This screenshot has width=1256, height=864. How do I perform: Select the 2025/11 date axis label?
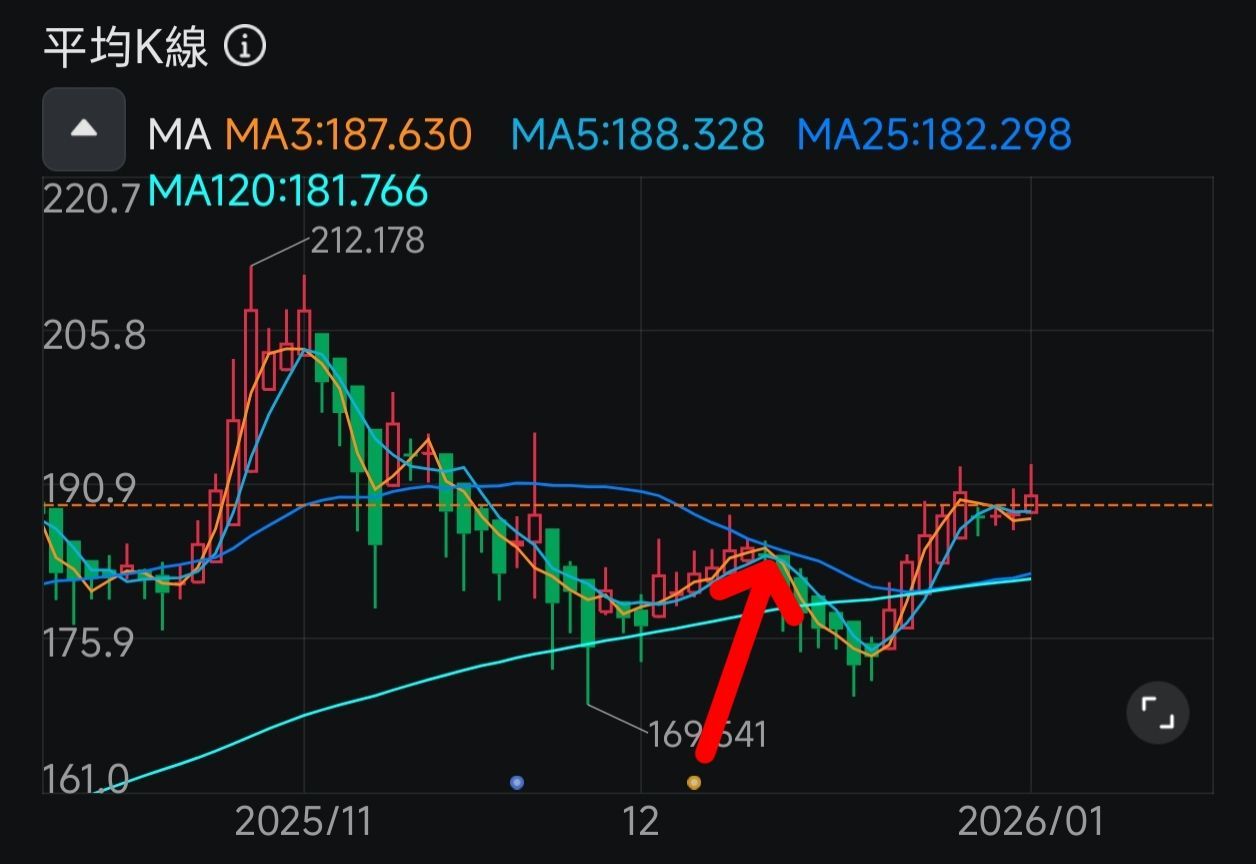[303, 822]
